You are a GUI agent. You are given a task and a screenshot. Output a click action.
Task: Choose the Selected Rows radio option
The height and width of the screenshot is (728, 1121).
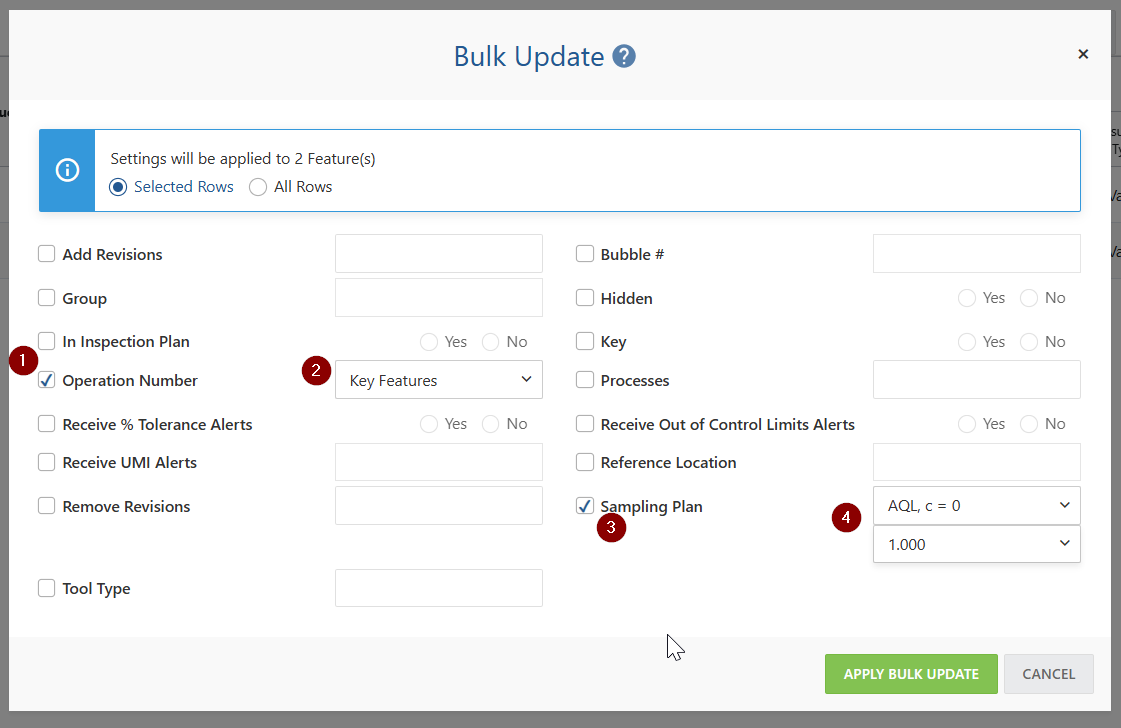tap(118, 187)
